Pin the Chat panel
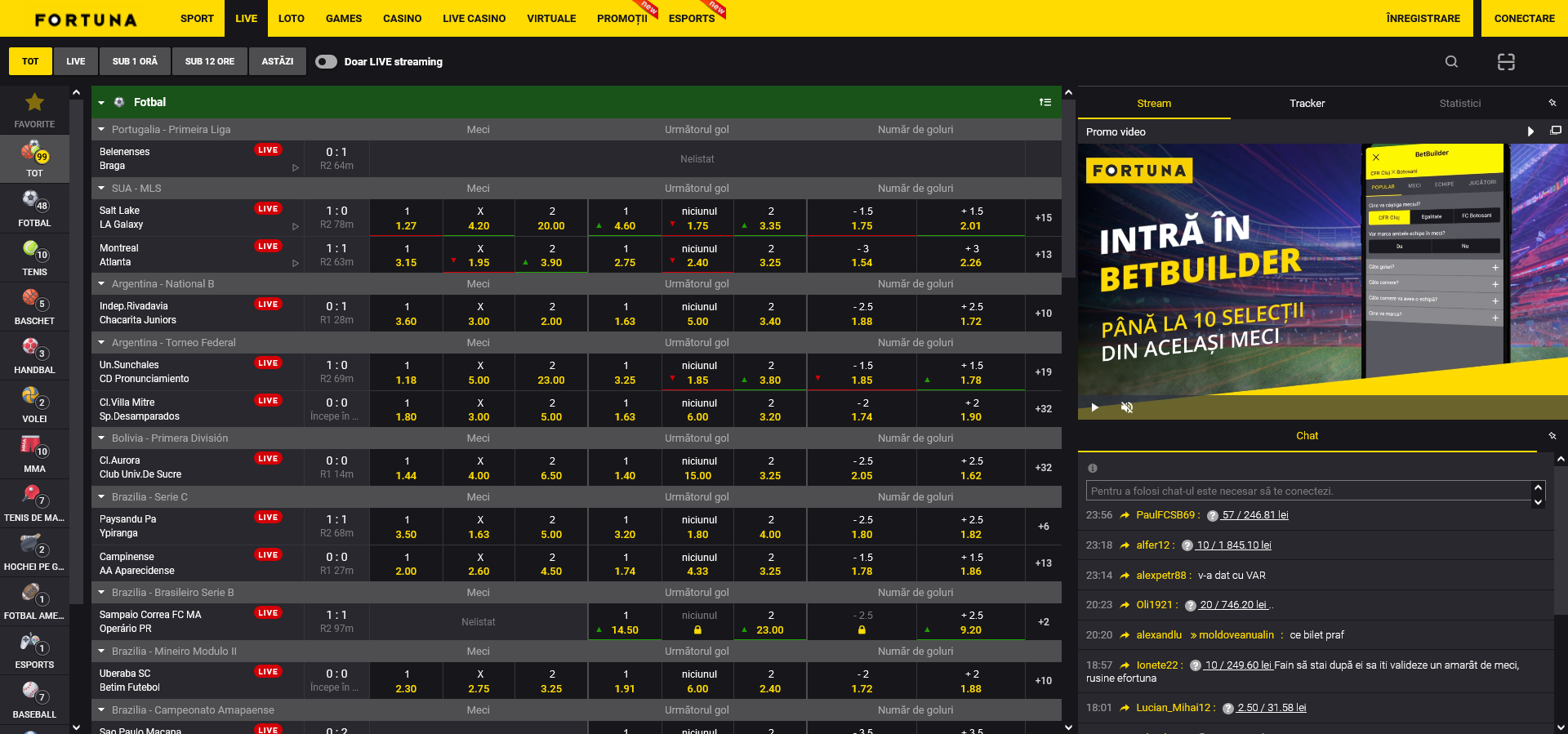 (1552, 436)
